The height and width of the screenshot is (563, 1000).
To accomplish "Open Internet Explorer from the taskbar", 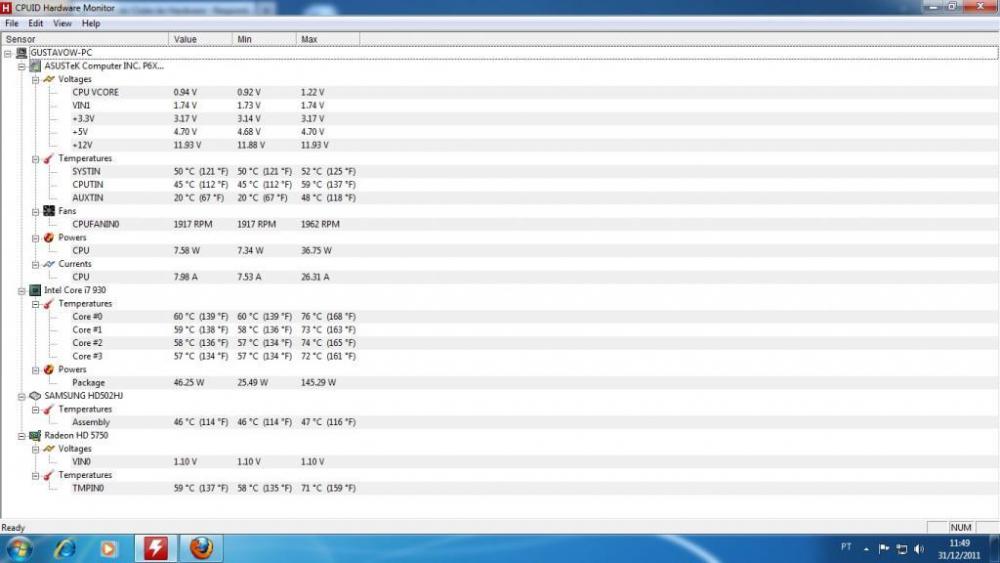I will click(x=65, y=548).
